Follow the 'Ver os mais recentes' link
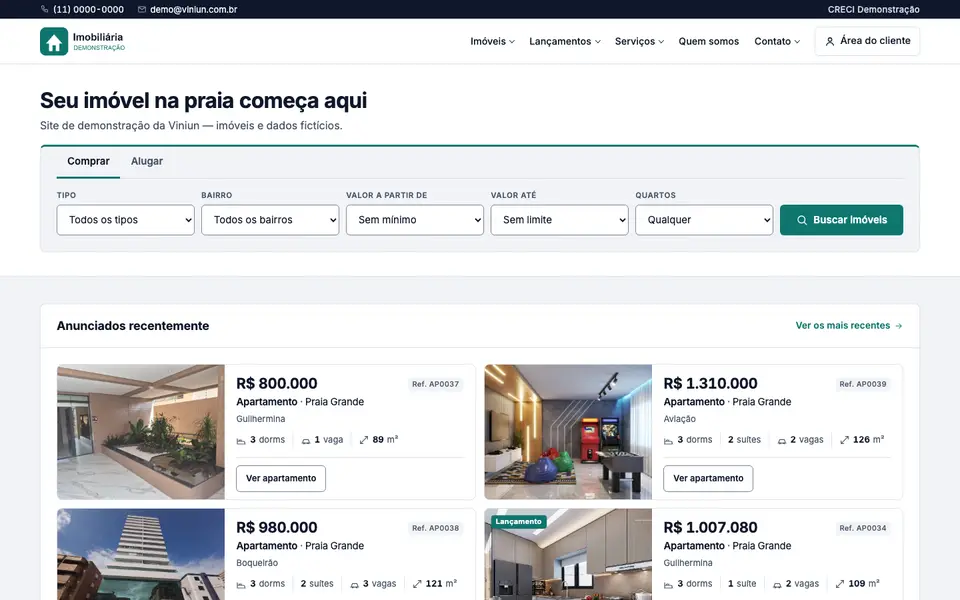 coord(849,326)
